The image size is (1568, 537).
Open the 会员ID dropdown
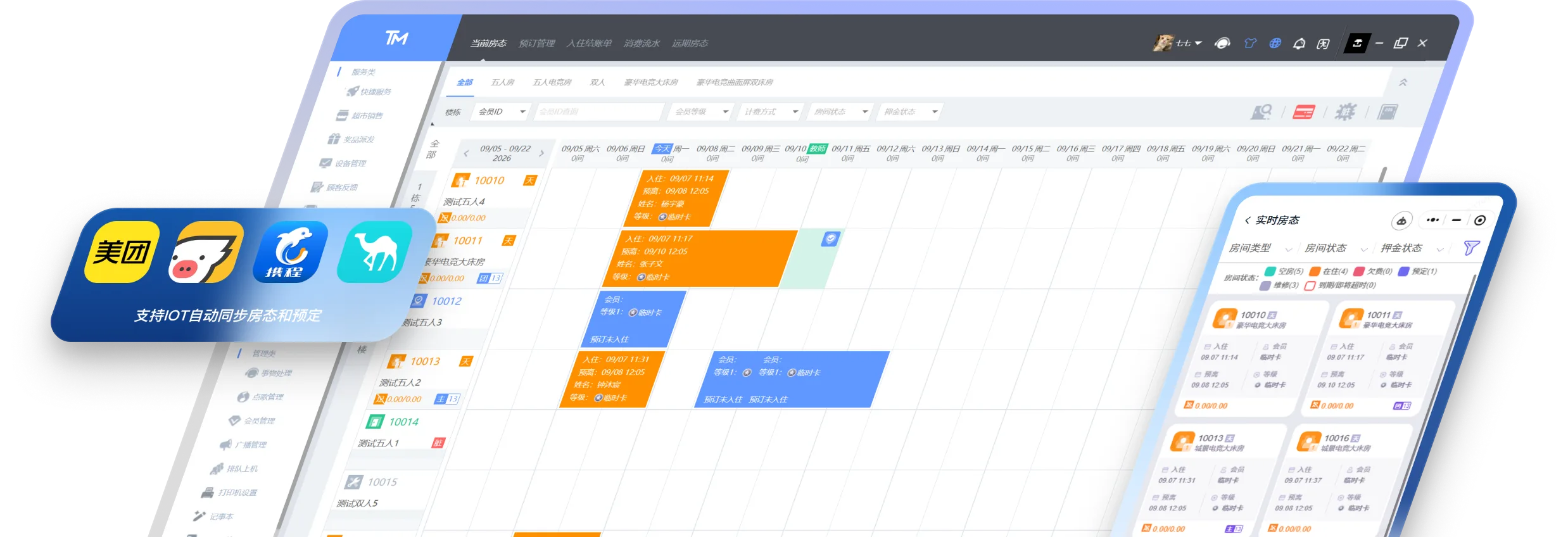point(502,111)
